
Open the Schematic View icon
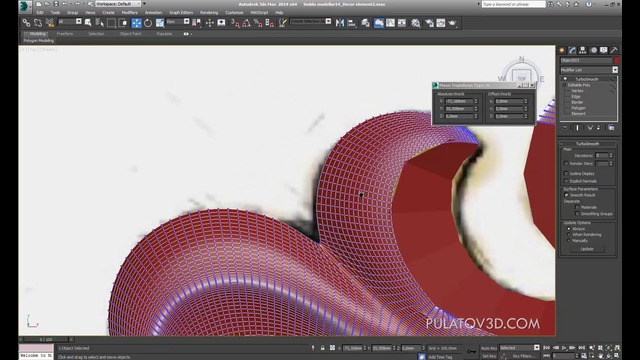(402, 23)
